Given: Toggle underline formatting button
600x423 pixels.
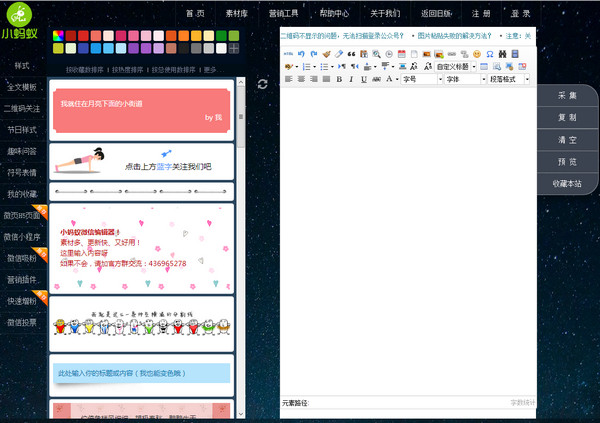Looking at the screenshot, I should [x=362, y=79].
